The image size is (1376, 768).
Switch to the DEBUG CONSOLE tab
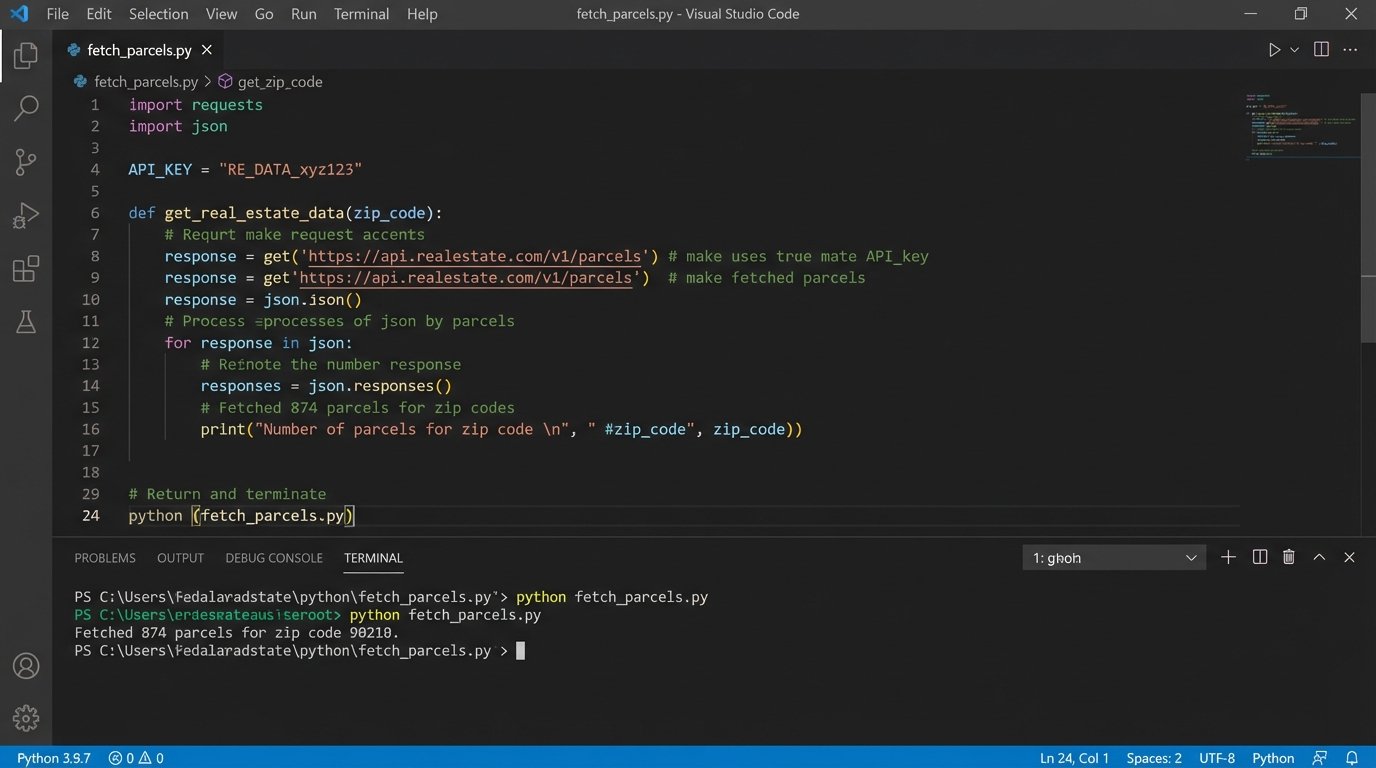tap(274, 558)
